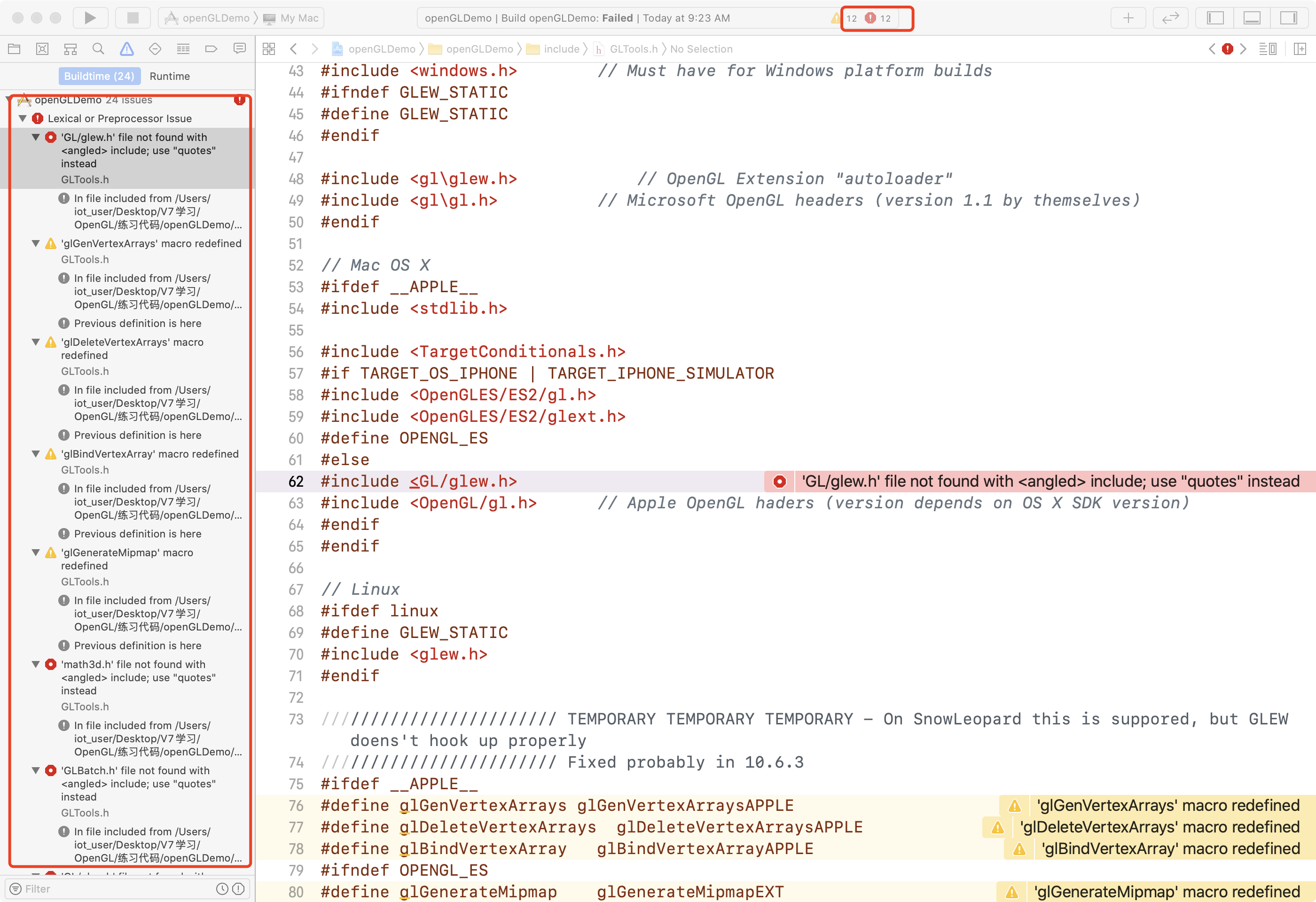The height and width of the screenshot is (902, 1316).
Task: Click the include folder in breadcrumb path
Action: click(561, 49)
